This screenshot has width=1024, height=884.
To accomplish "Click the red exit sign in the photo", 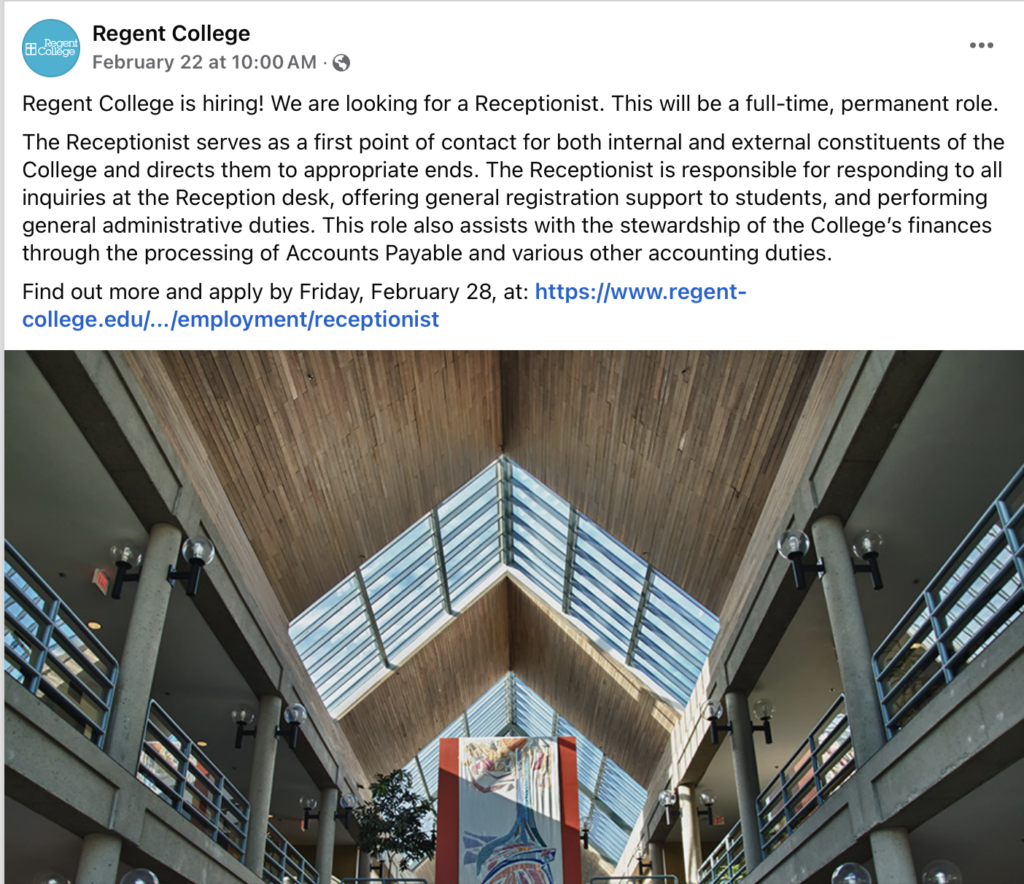I will pyautogui.click(x=101, y=580).
